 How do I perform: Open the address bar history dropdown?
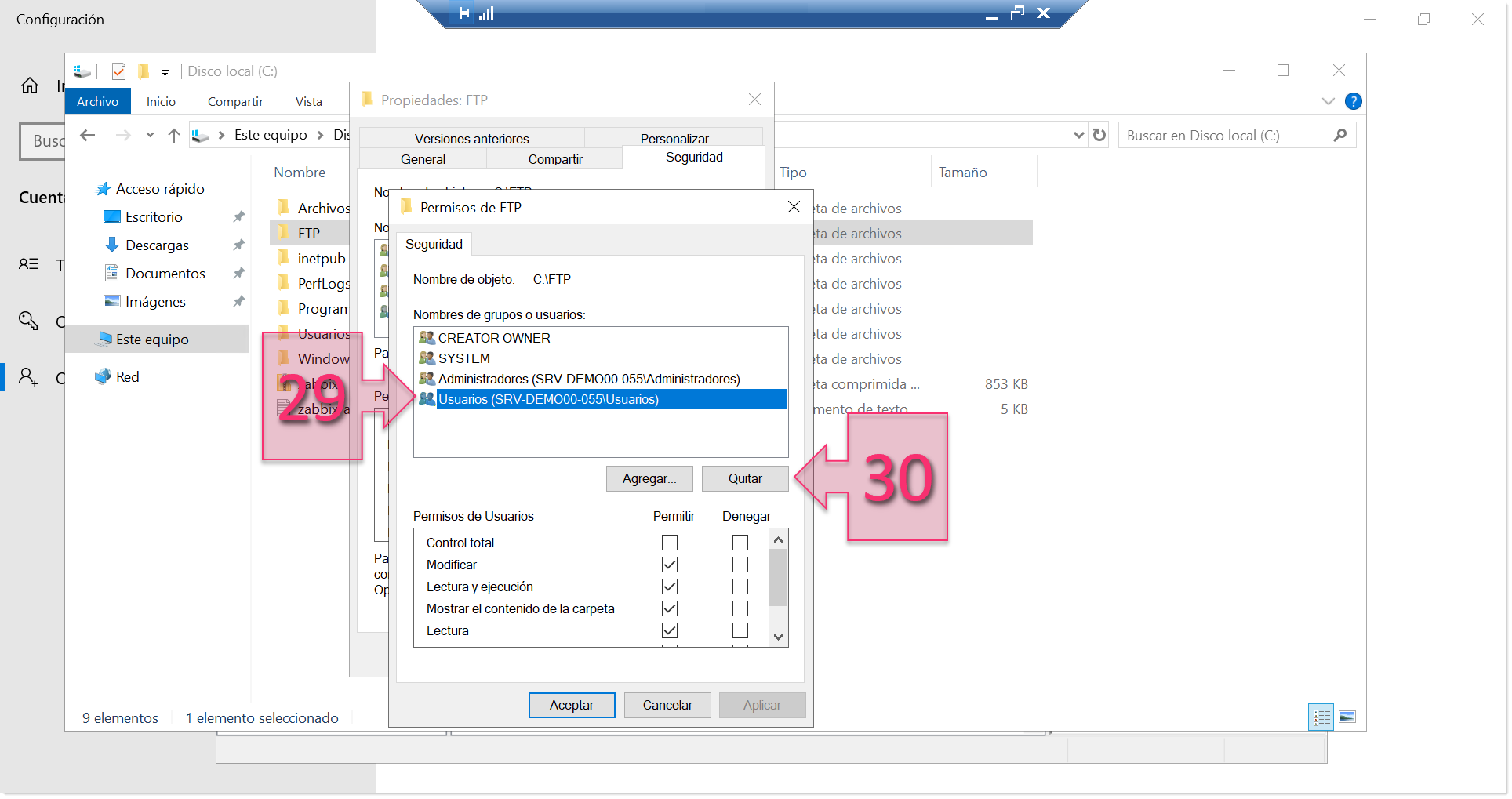pyautogui.click(x=1078, y=135)
